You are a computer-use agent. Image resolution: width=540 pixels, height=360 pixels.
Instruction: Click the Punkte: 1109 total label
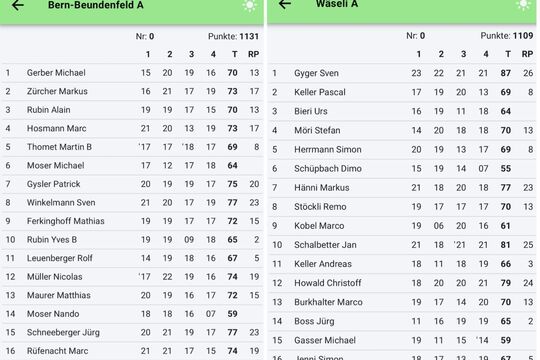click(507, 36)
